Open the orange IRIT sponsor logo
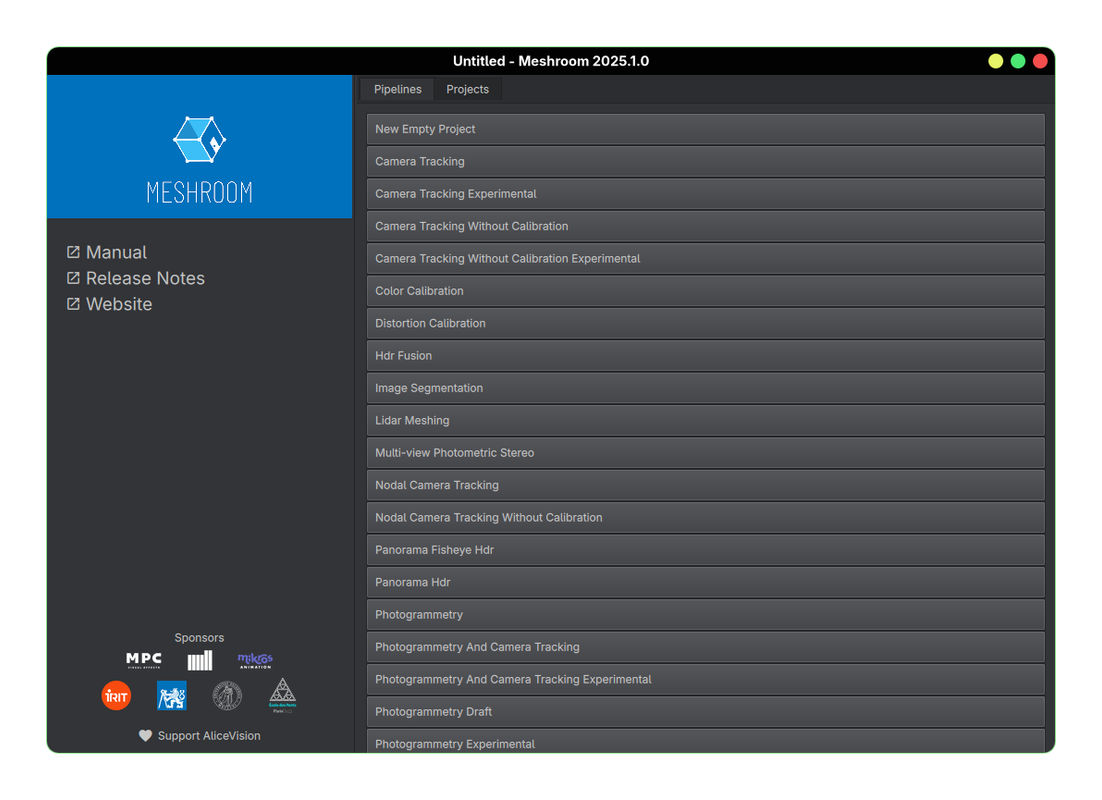 pos(116,696)
